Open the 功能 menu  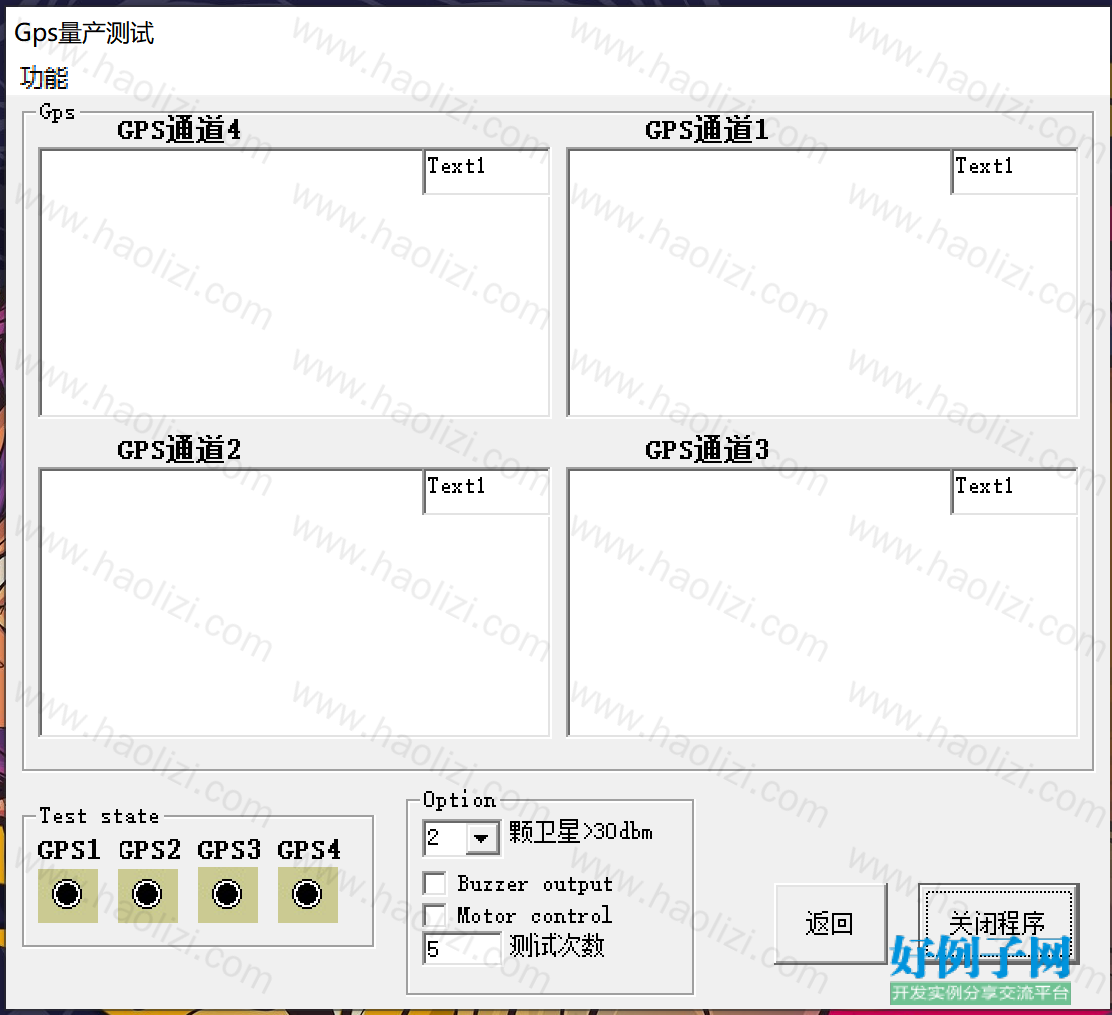click(44, 77)
